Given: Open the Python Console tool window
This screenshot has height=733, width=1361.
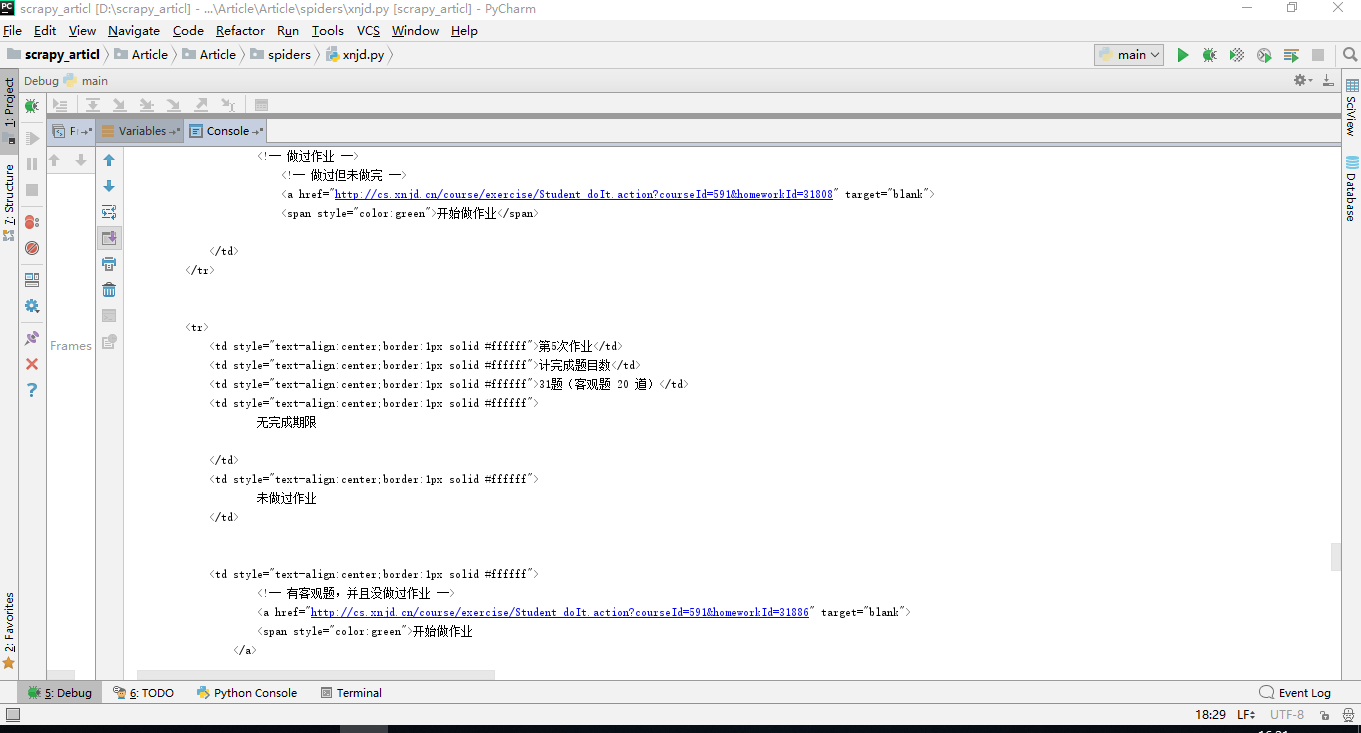Looking at the screenshot, I should point(247,693).
